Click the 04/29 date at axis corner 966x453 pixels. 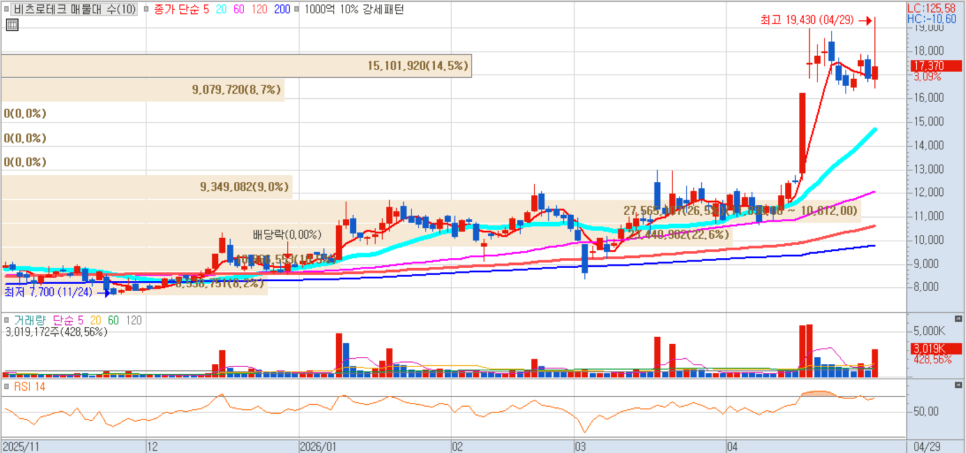[x=927, y=445]
